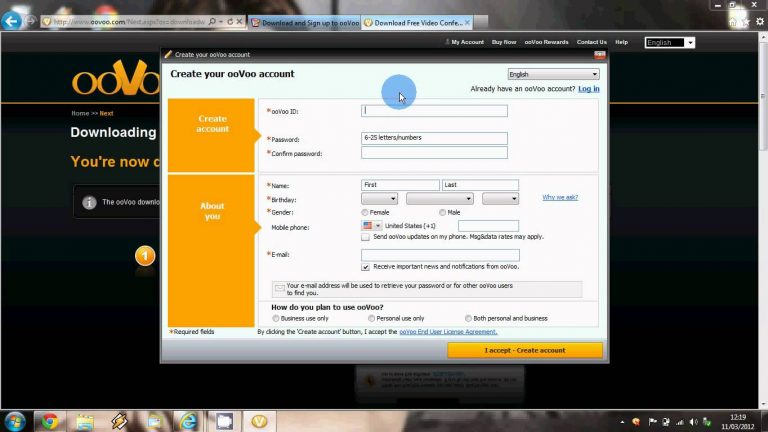Open the browser Home icon
The image size is (768, 432).
pos(733,22)
